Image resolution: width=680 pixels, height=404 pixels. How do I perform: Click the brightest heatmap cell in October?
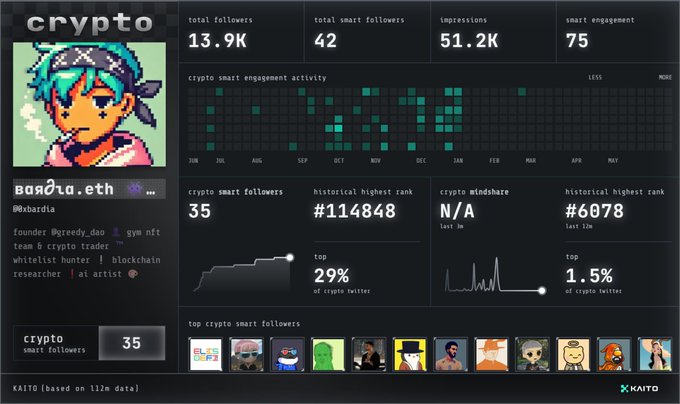click(338, 128)
